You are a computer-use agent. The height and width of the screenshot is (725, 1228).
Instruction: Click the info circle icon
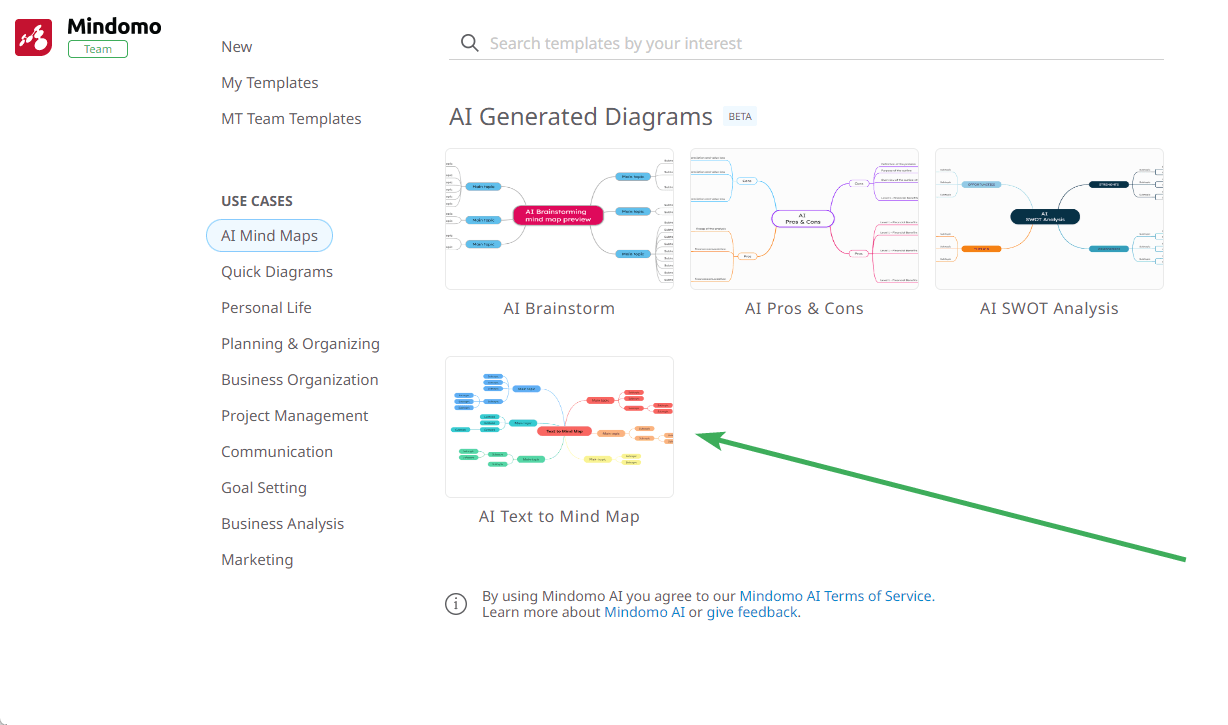(x=456, y=603)
